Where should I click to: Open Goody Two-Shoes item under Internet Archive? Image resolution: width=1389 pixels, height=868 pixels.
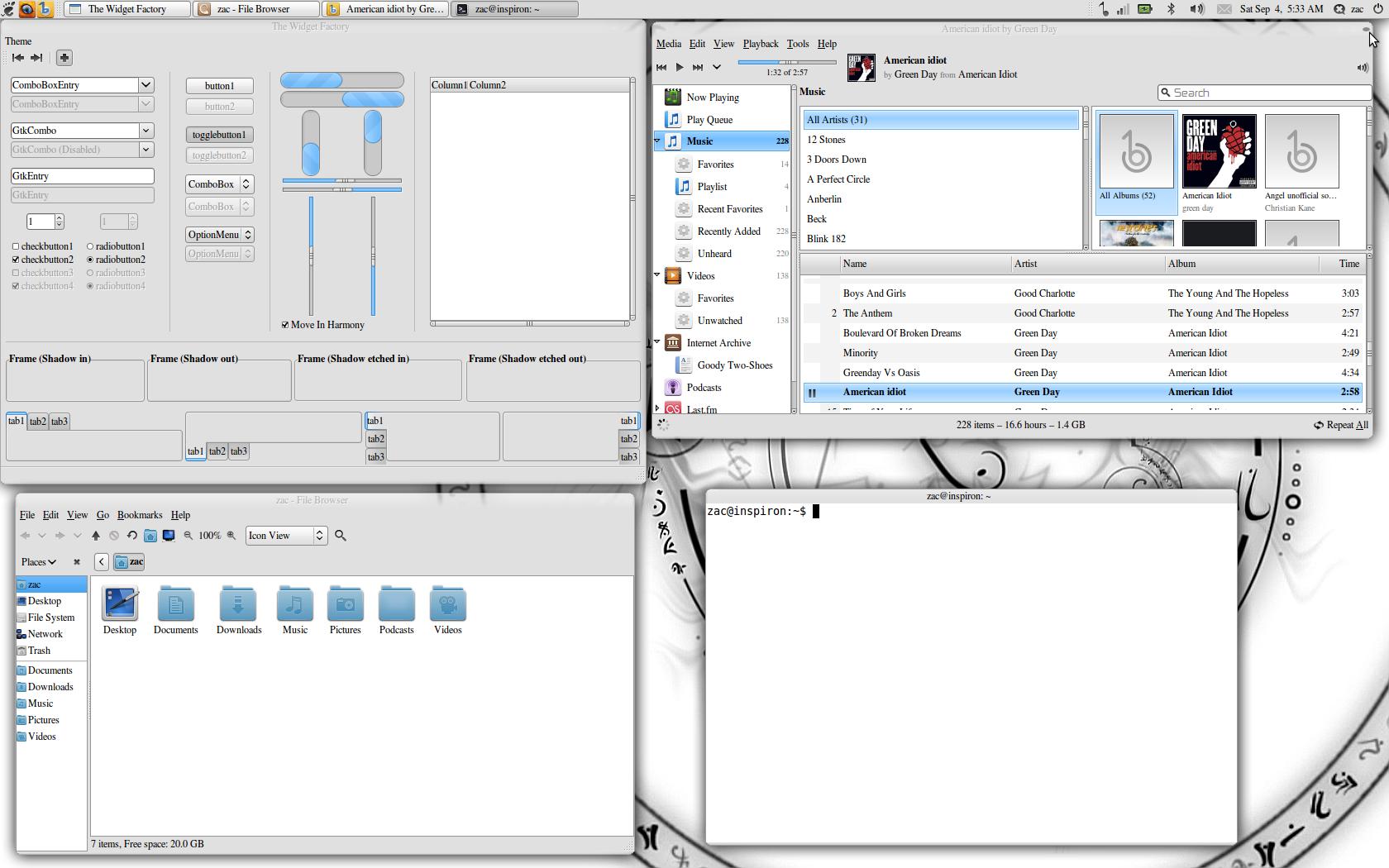(x=734, y=365)
